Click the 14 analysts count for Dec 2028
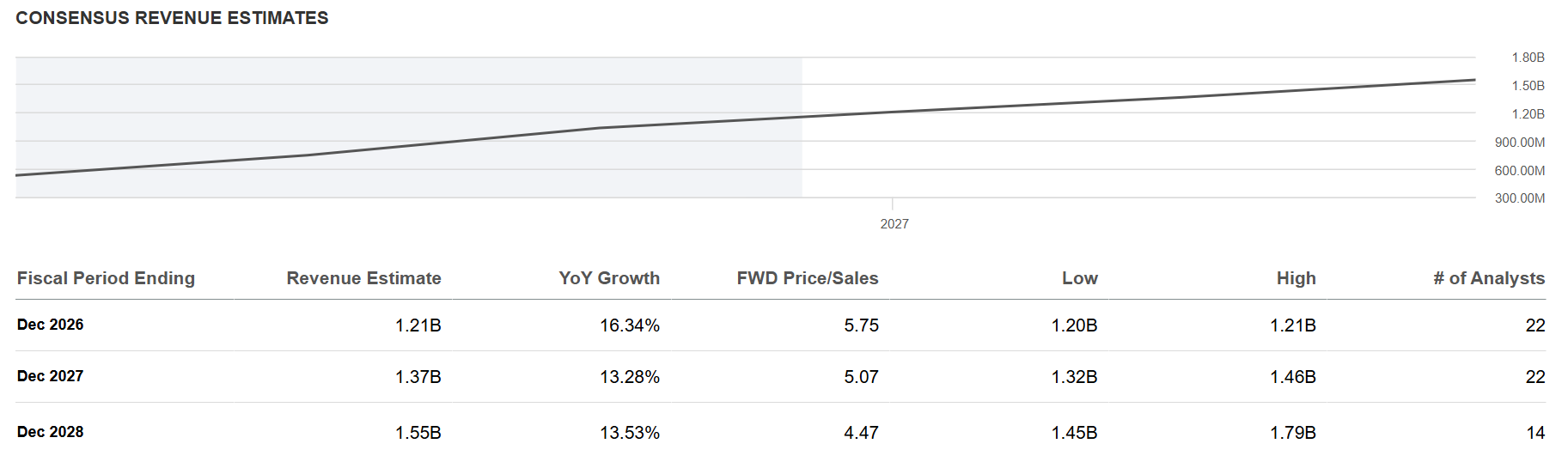Image resolution: width=1568 pixels, height=462 pixels. (x=1535, y=433)
